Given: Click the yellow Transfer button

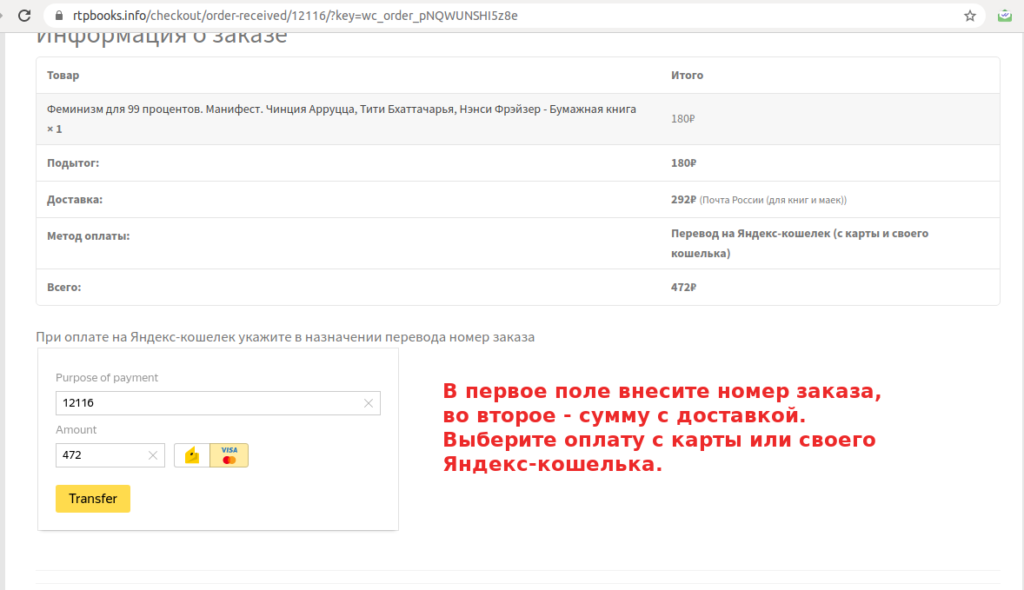Looking at the screenshot, I should pyautogui.click(x=93, y=499).
